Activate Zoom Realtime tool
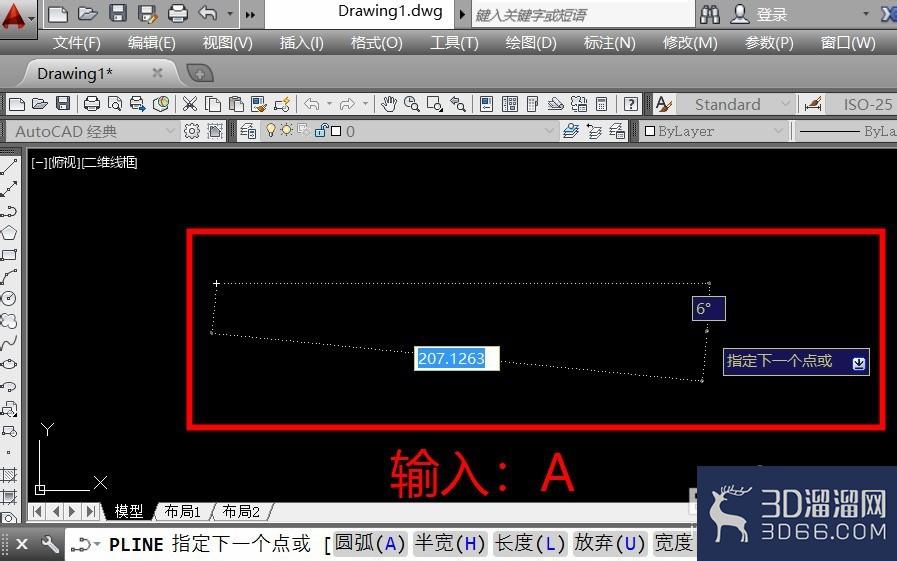Viewport: 897px width, 561px height. coord(411,104)
